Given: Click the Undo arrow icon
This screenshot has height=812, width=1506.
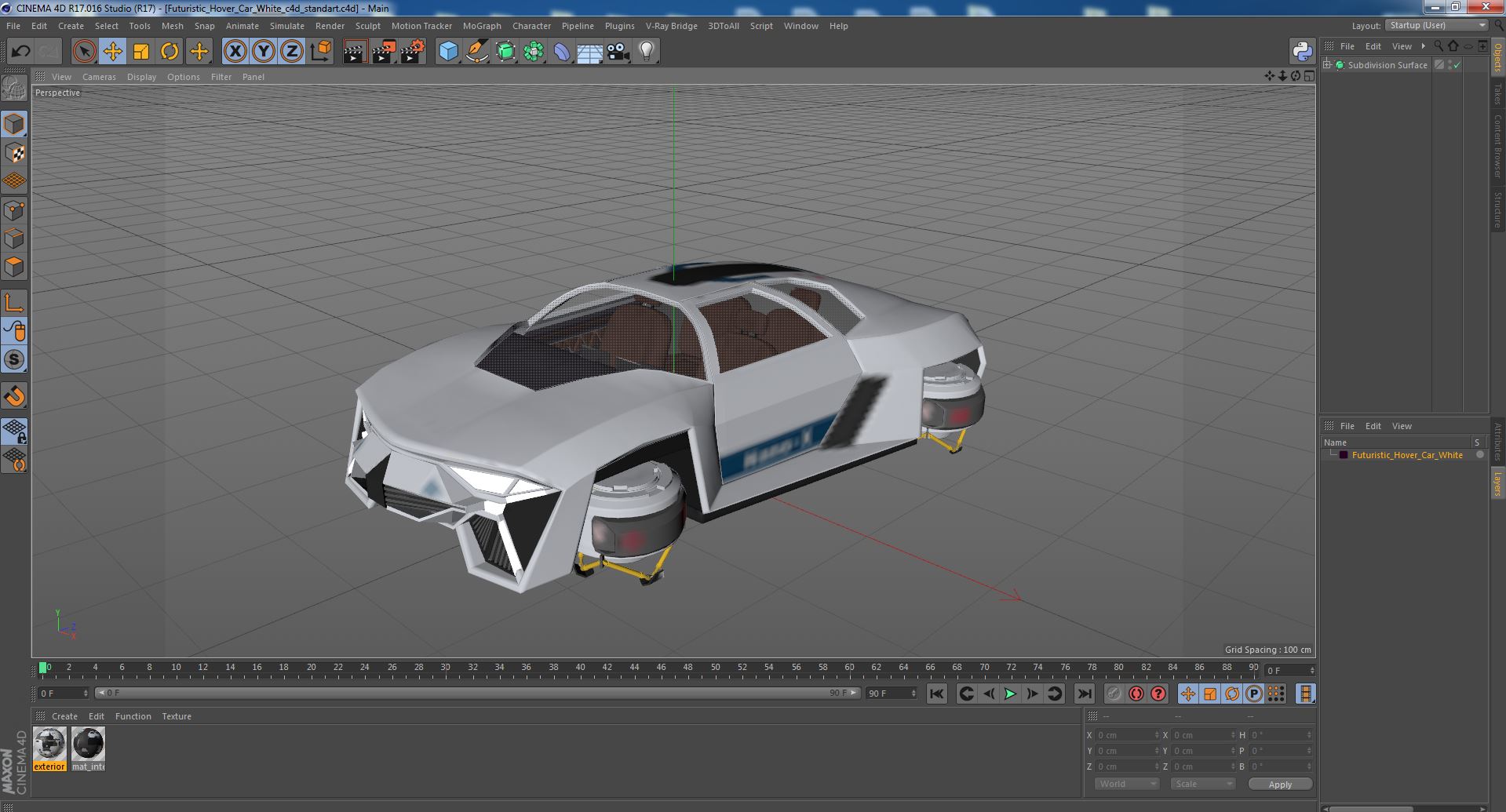Looking at the screenshot, I should [20, 52].
